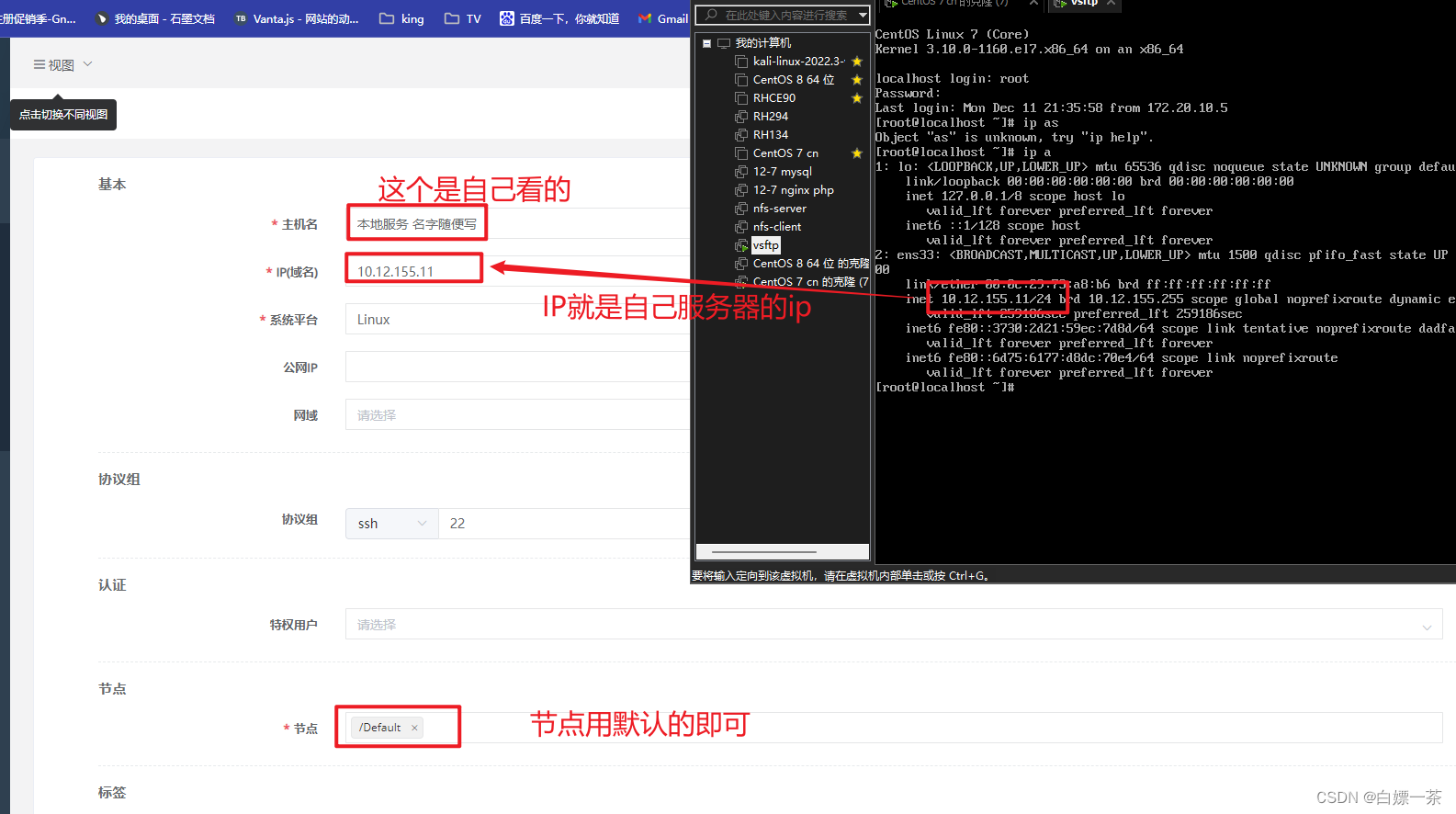Screen dimensions: 1456x814
Task: Select the RH134 virtual machine
Action: [x=771, y=135]
